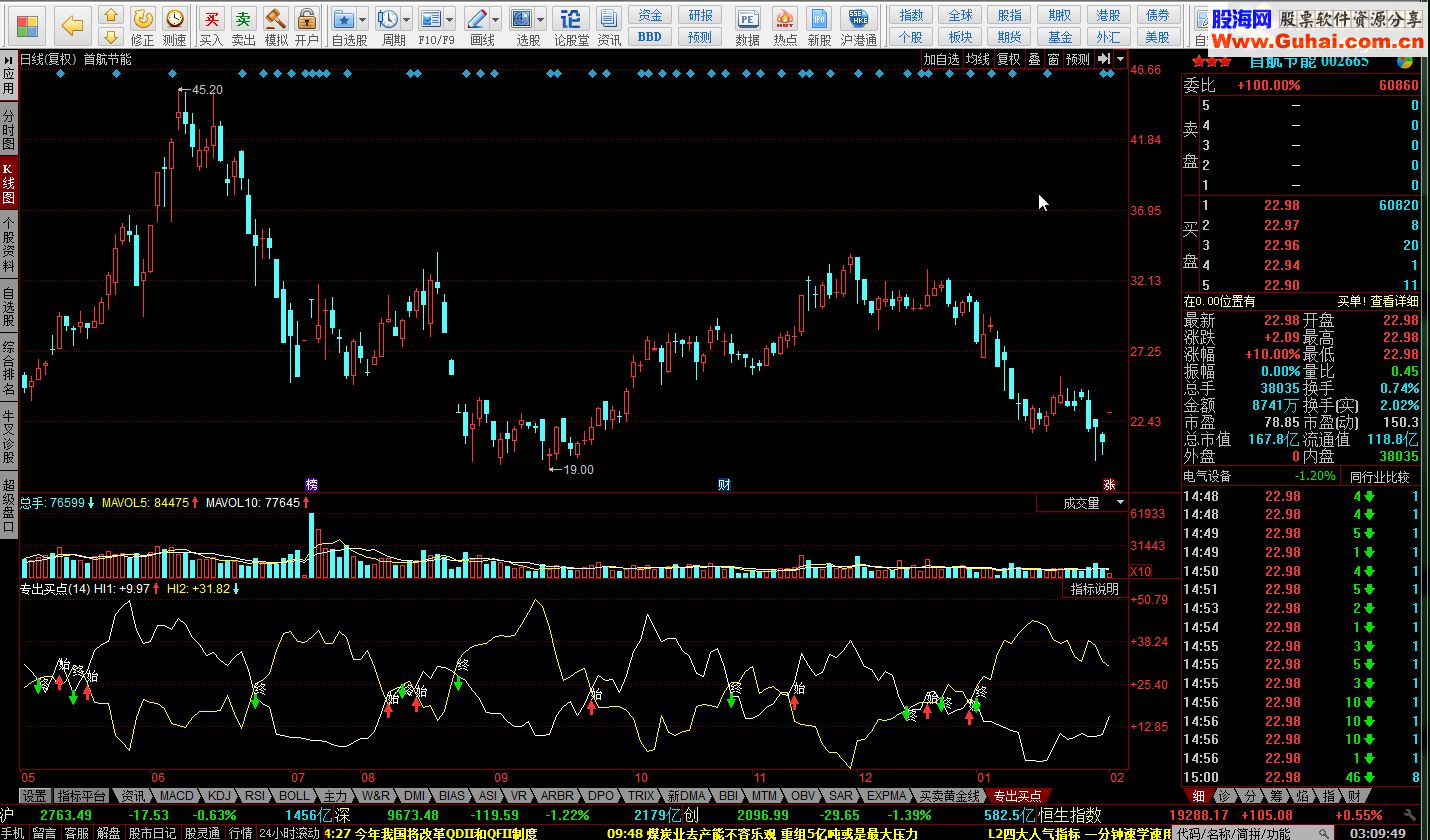
Task: Expand the F10/F9 dropdown arrow
Action: click(449, 20)
